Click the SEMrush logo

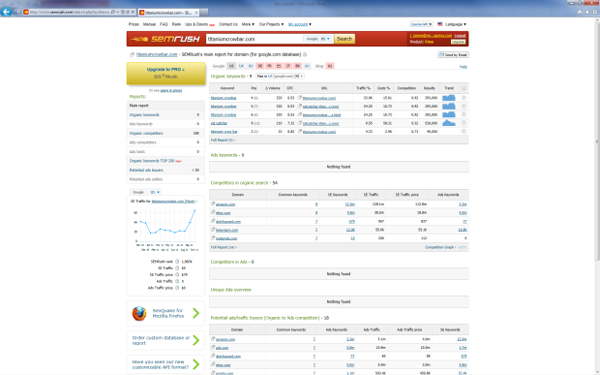[165, 39]
